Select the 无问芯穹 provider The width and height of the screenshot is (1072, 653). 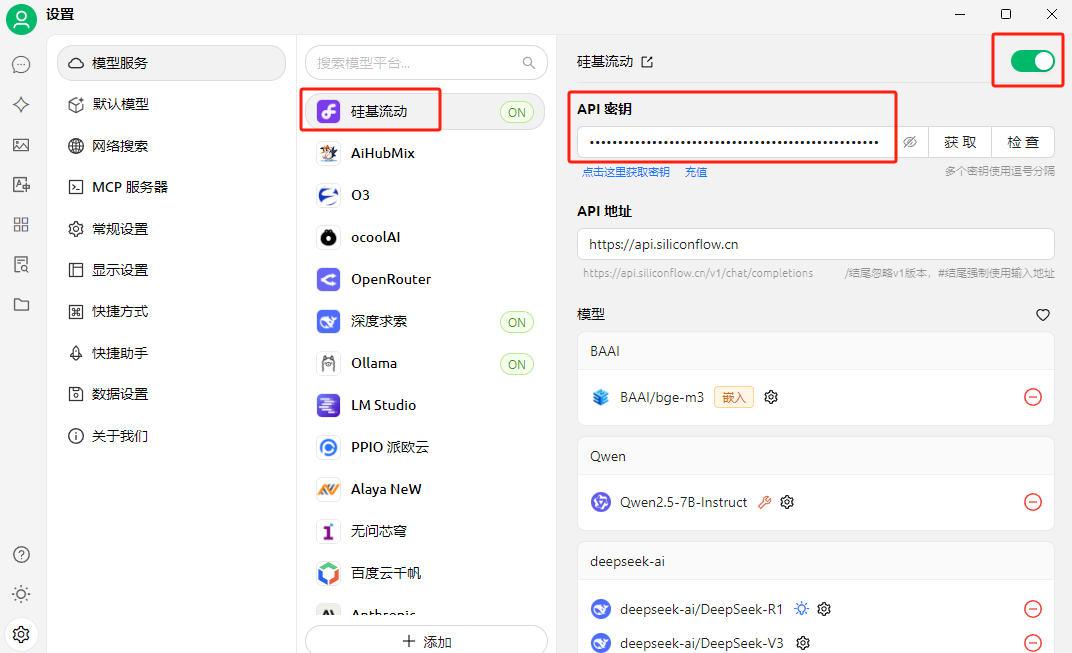pyautogui.click(x=425, y=531)
